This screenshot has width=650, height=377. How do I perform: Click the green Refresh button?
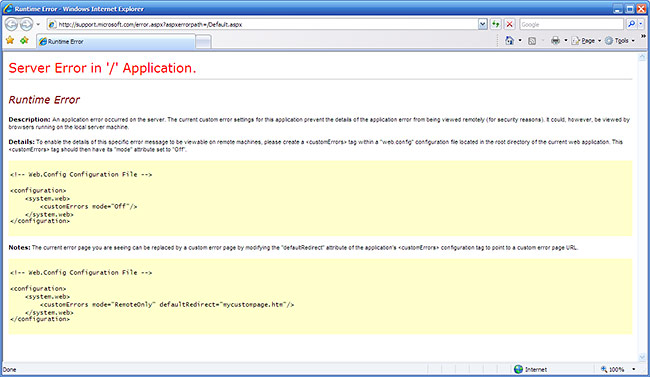(496, 24)
